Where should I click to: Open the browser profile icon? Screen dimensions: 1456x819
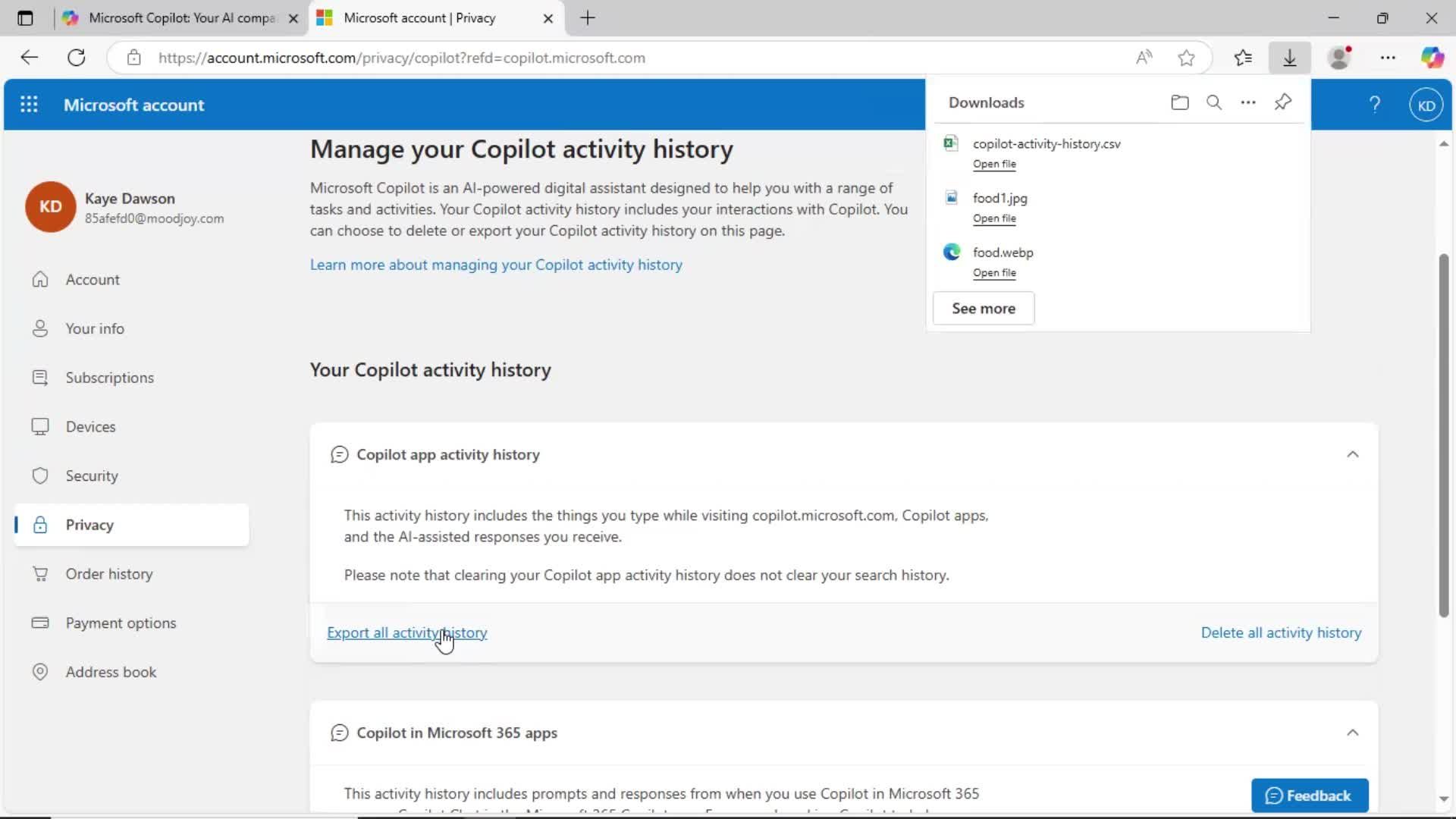point(1340,58)
